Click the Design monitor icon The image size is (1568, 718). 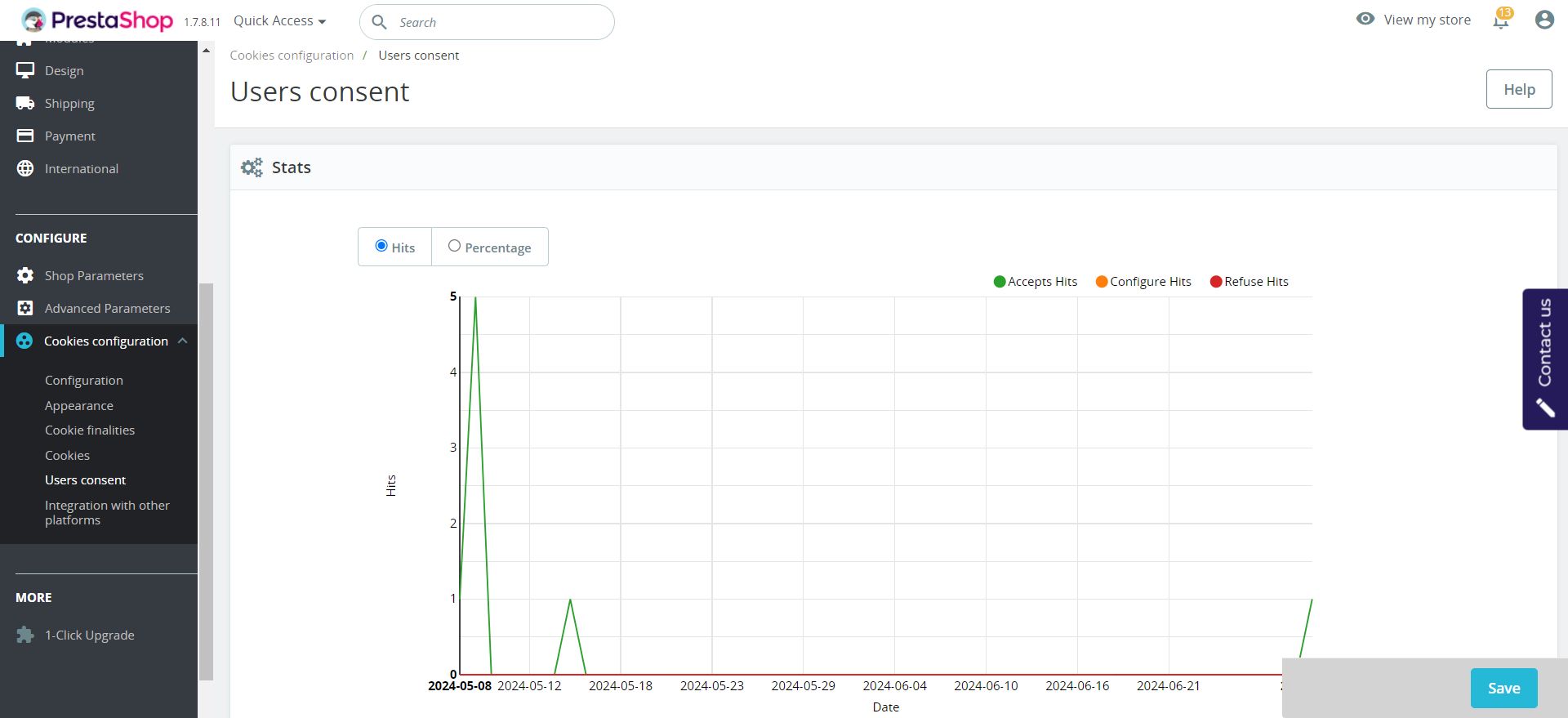point(25,71)
